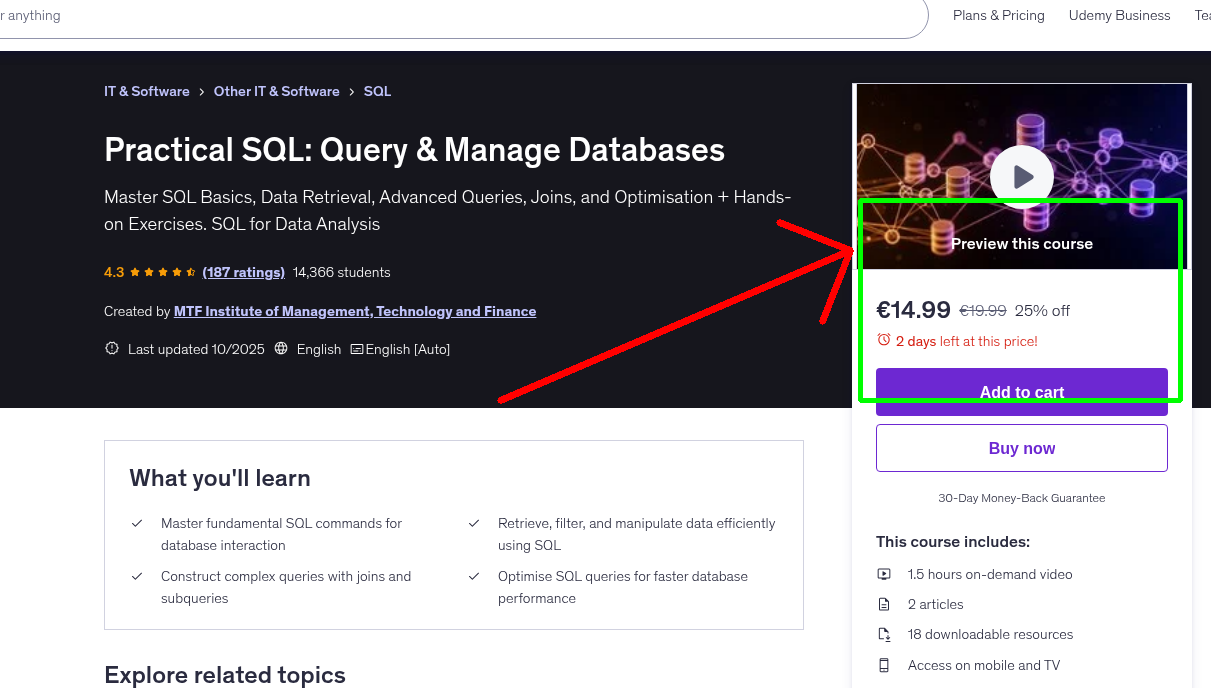The height and width of the screenshot is (688, 1211).
Task: Click the last-updated clock icon
Action: tap(111, 348)
